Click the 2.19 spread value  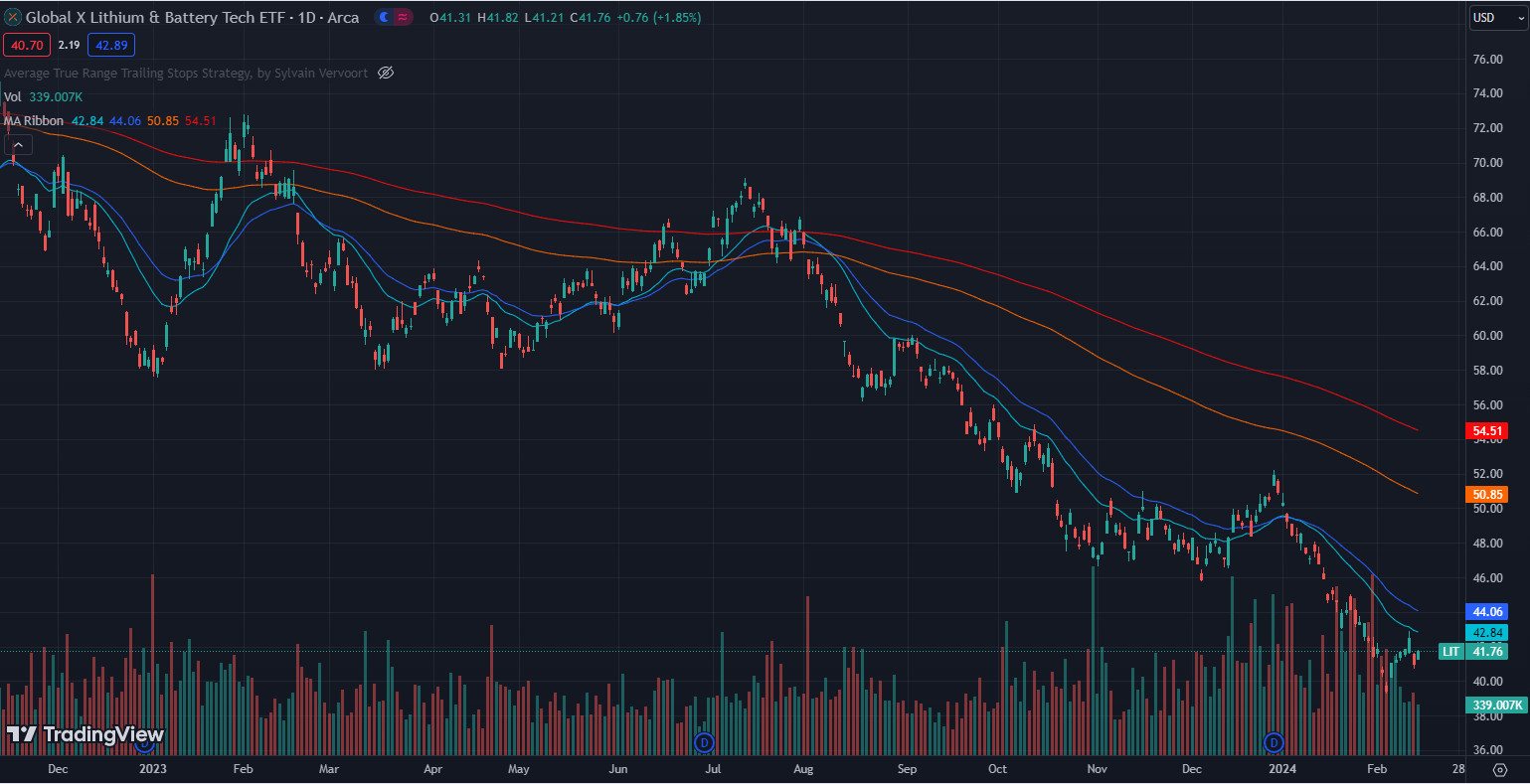69,45
